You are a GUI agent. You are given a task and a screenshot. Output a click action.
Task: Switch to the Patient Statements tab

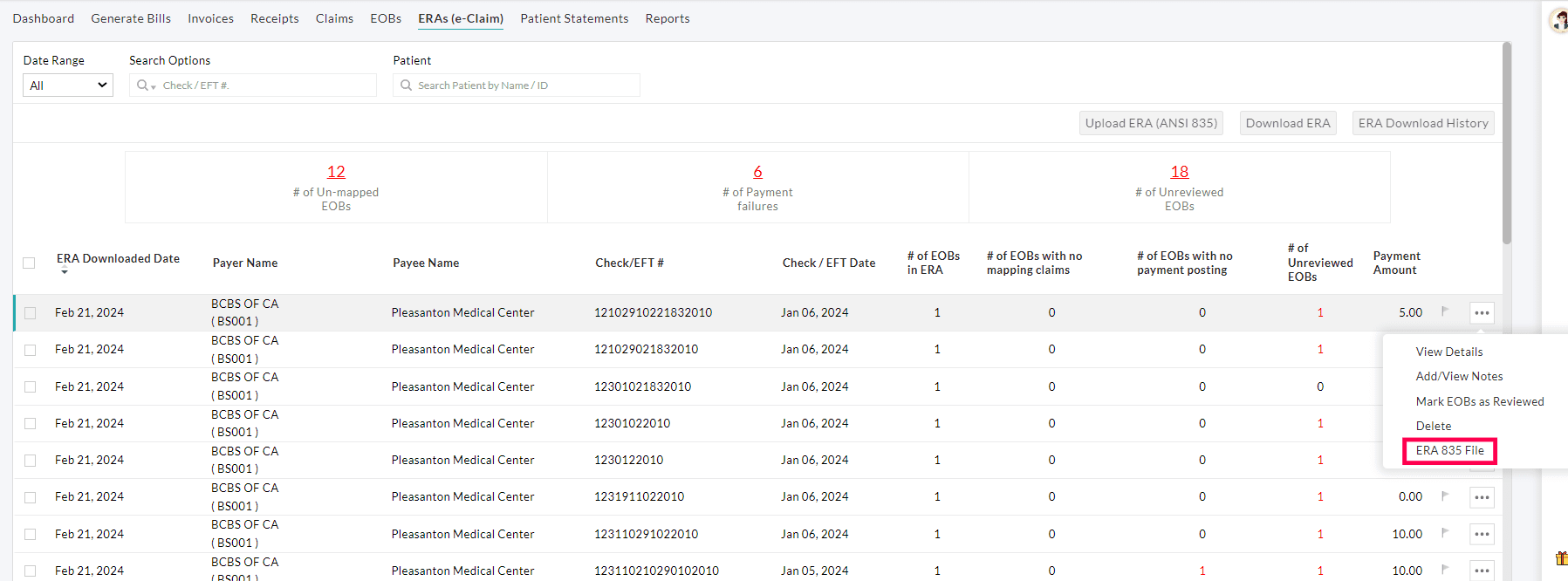pyautogui.click(x=574, y=18)
